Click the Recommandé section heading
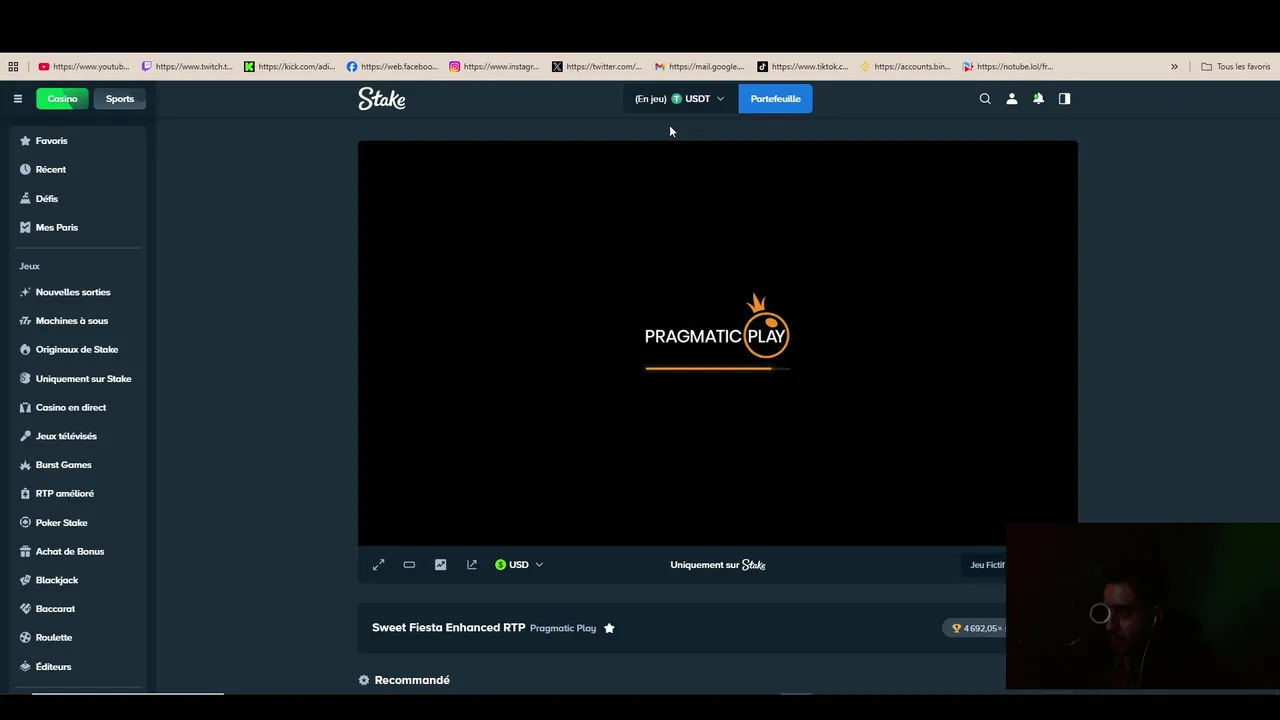 coord(412,680)
